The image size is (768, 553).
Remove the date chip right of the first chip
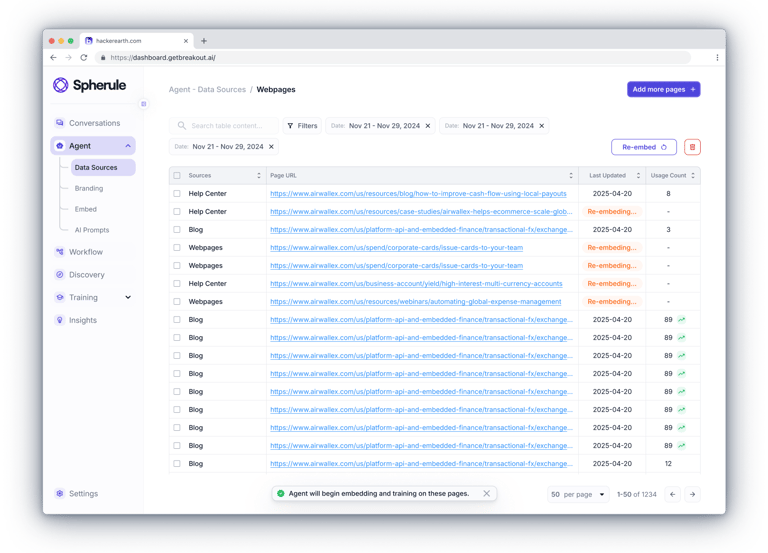coord(542,126)
